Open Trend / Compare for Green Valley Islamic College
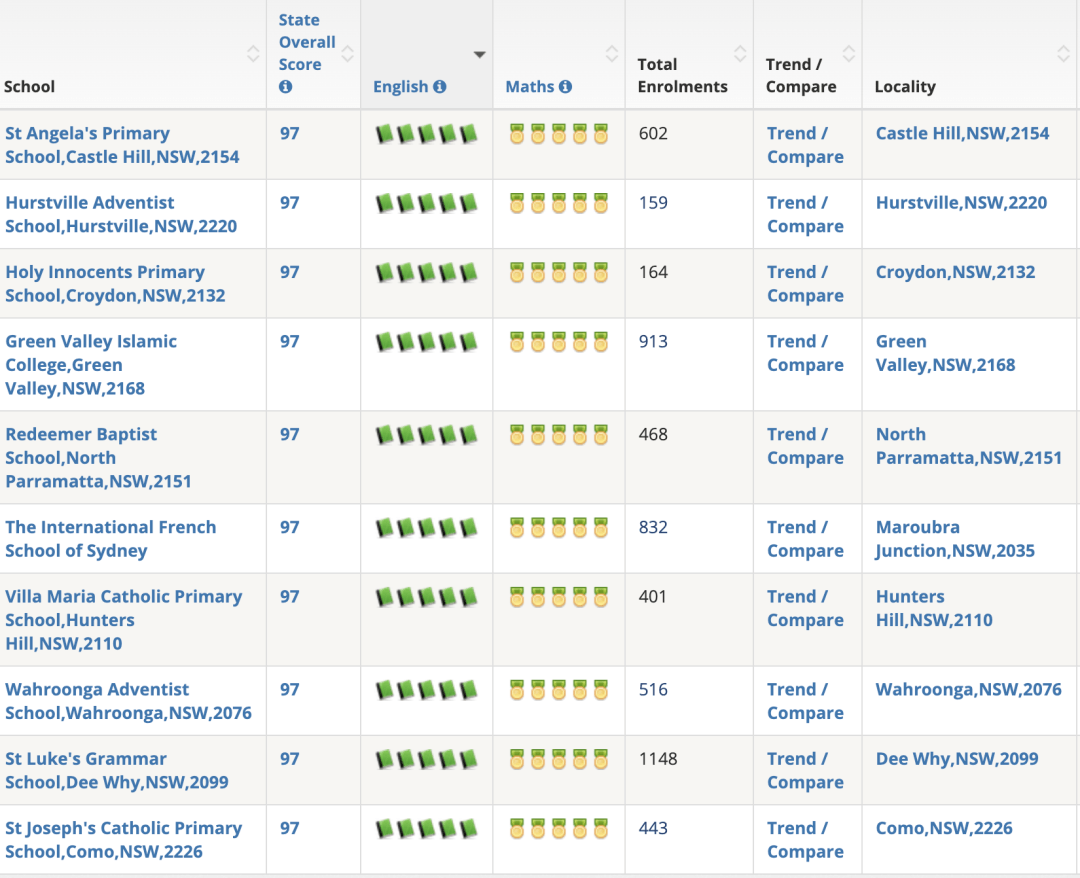Image resolution: width=1080 pixels, height=878 pixels. point(805,353)
